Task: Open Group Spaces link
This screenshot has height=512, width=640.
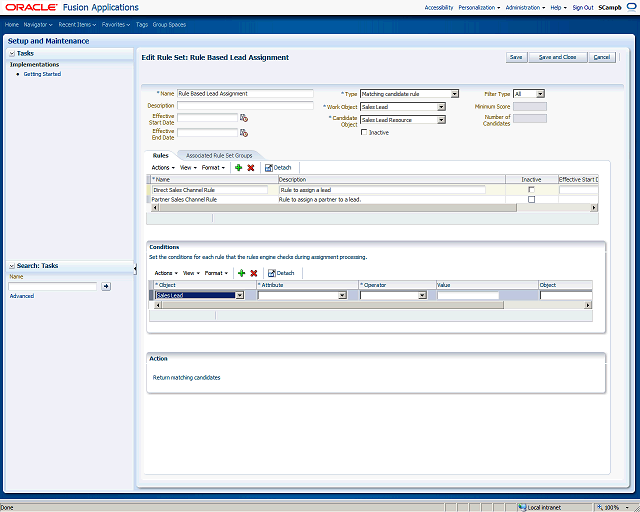Action: [x=169, y=24]
